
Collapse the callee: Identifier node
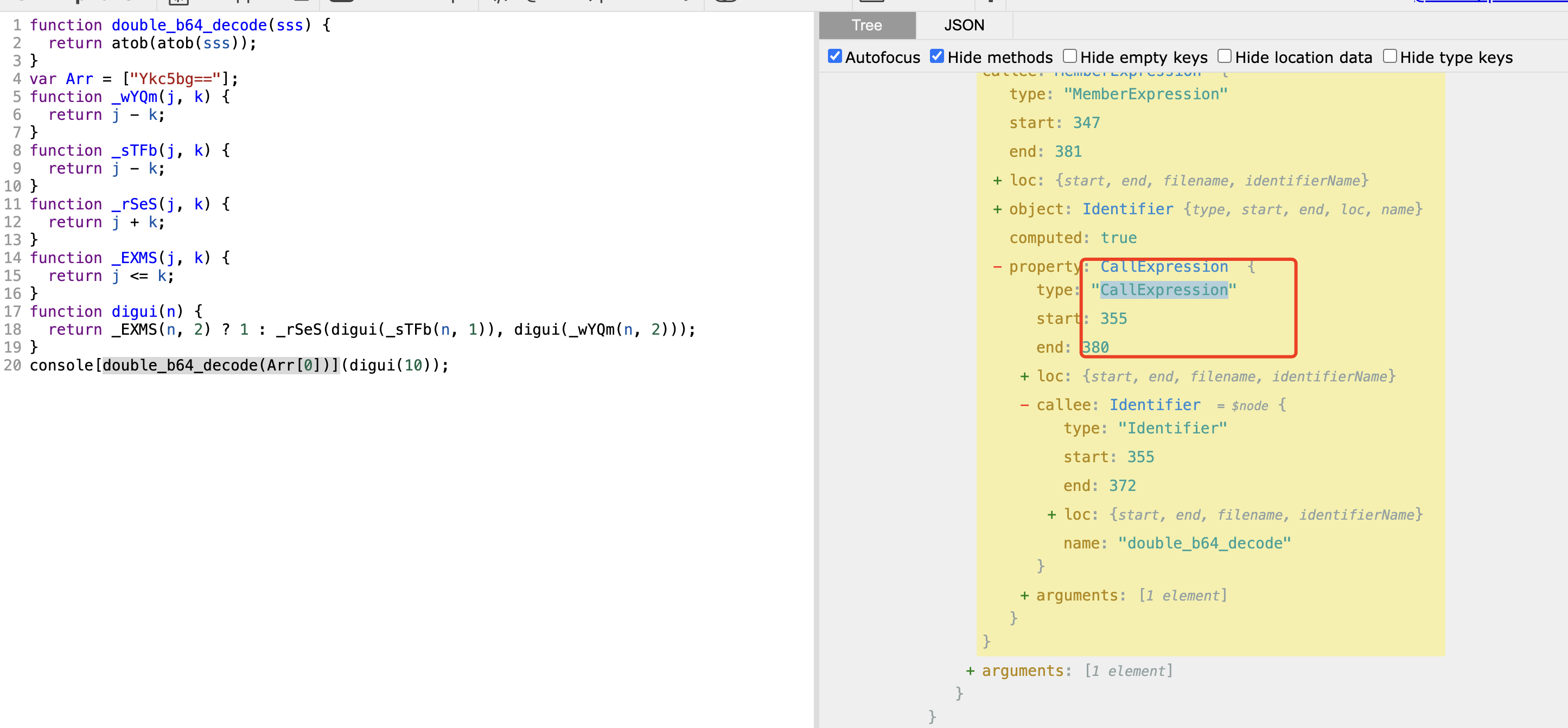pos(1024,405)
